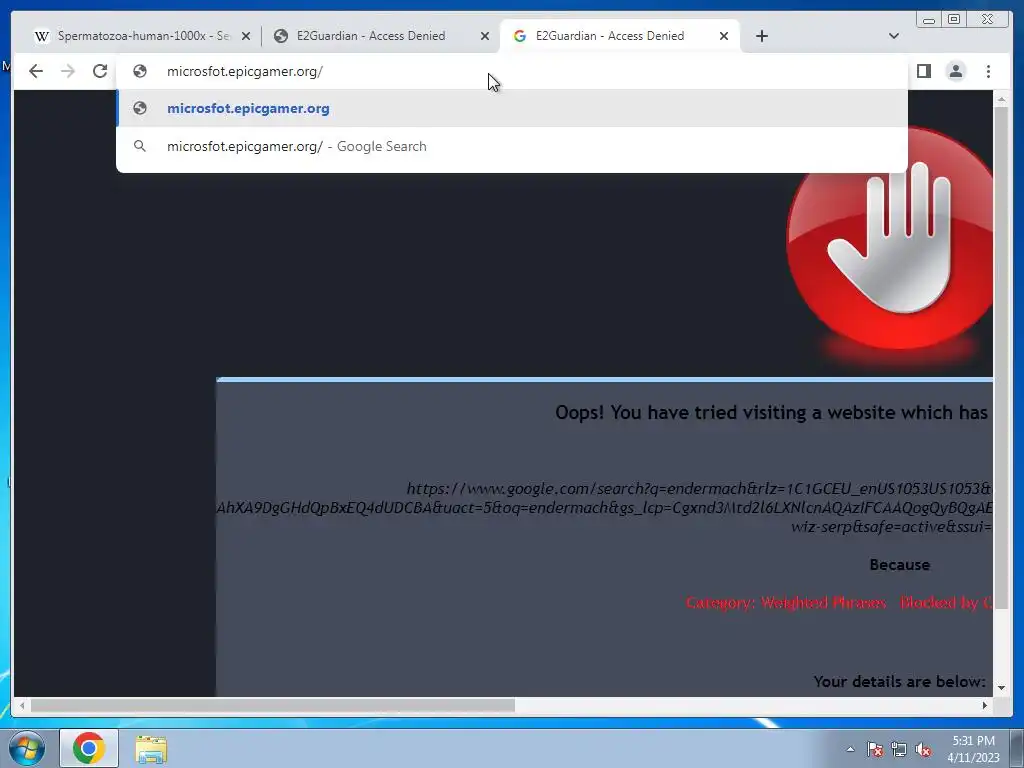Click the muted volume tray icon
The height and width of the screenshot is (768, 1024).
(923, 749)
